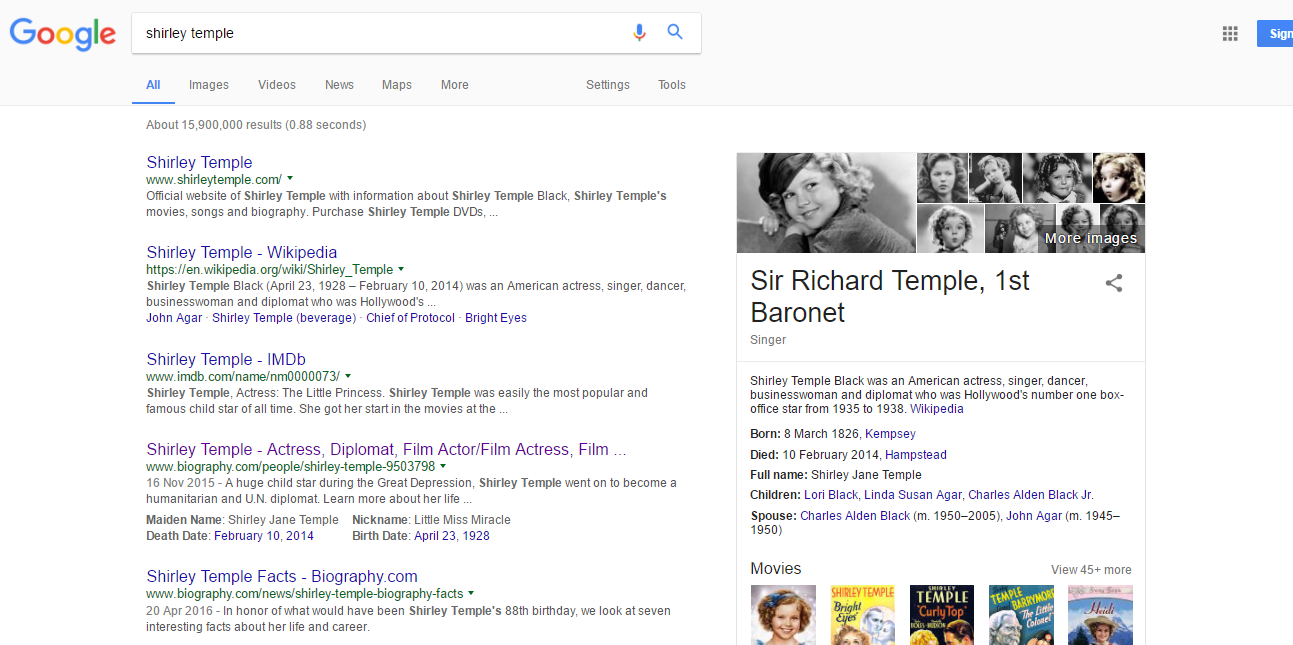
Task: Open the Google apps grid
Action: (1230, 34)
